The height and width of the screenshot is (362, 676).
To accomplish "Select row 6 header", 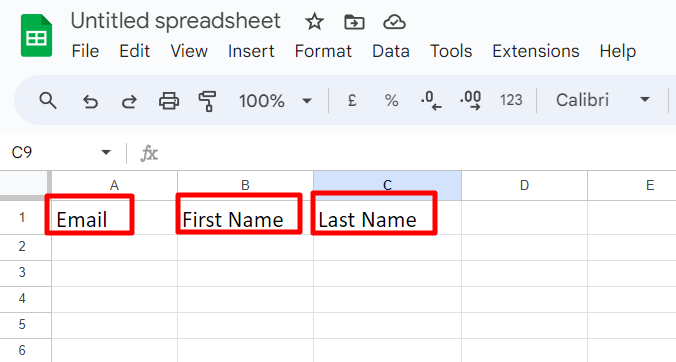I will 25,350.
